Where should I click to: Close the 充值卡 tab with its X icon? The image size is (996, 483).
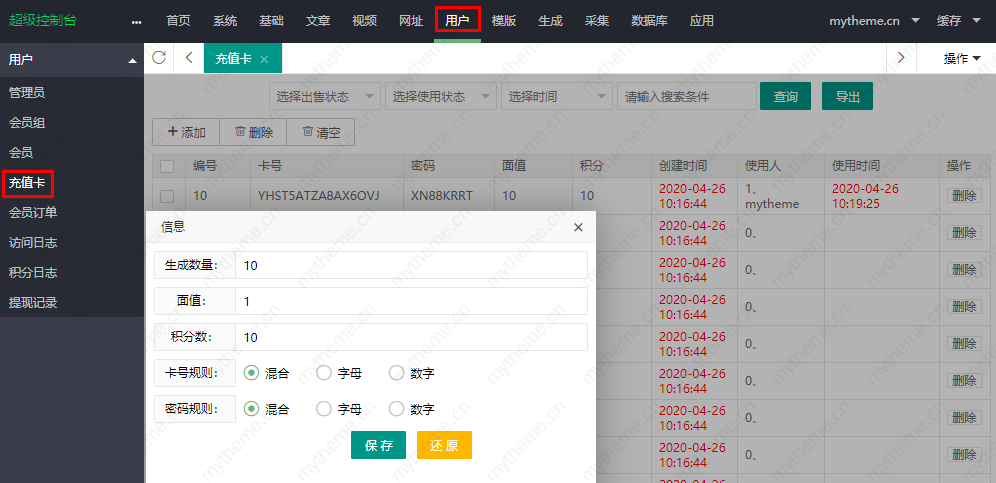point(264,59)
